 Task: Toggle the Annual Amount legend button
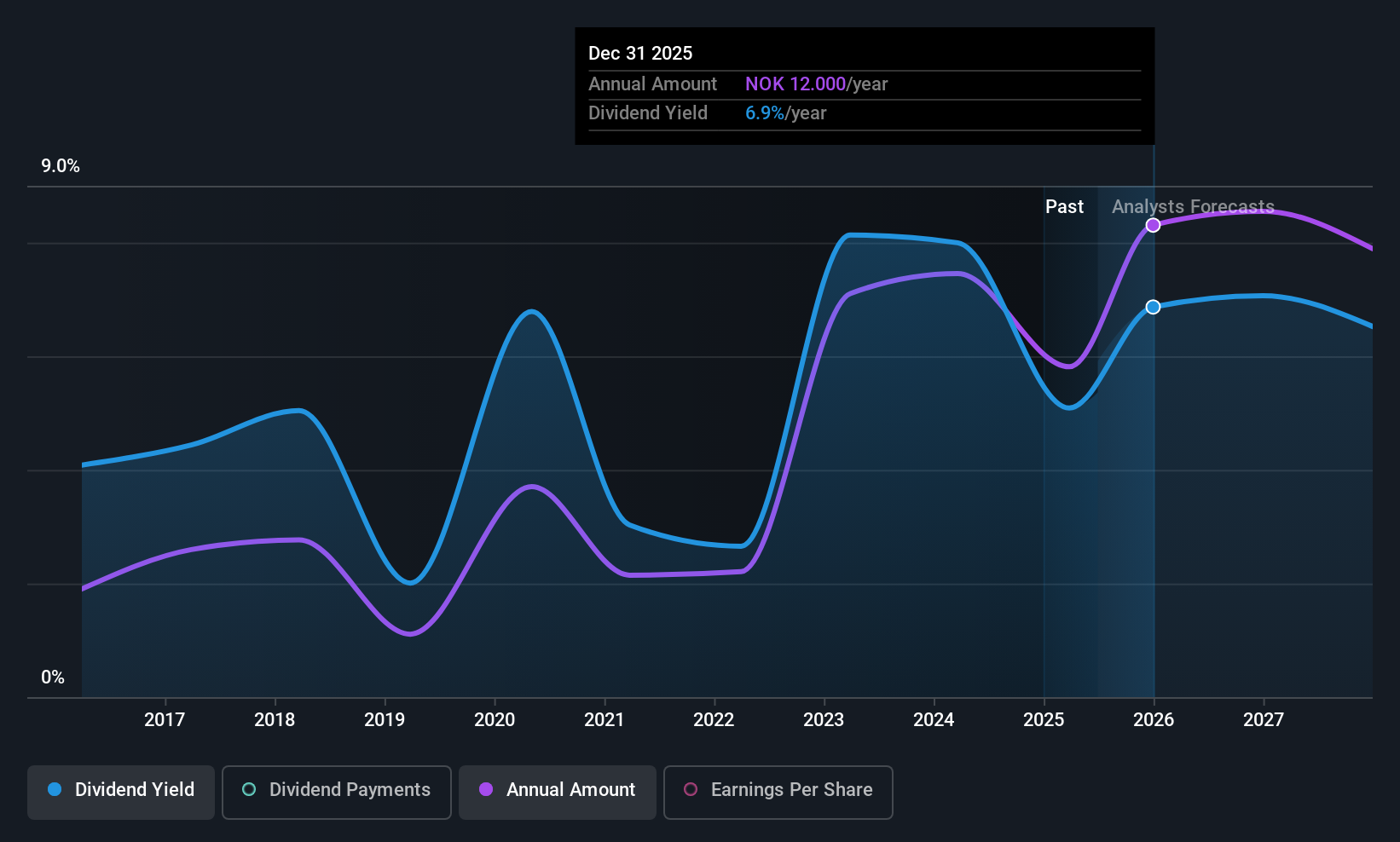tap(558, 793)
